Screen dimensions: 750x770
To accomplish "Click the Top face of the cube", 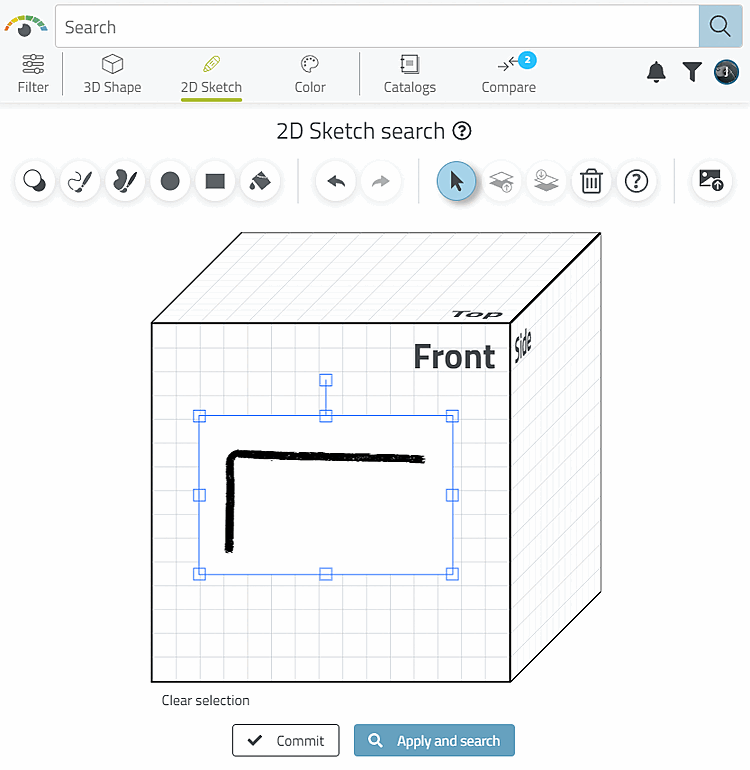I will [376, 277].
